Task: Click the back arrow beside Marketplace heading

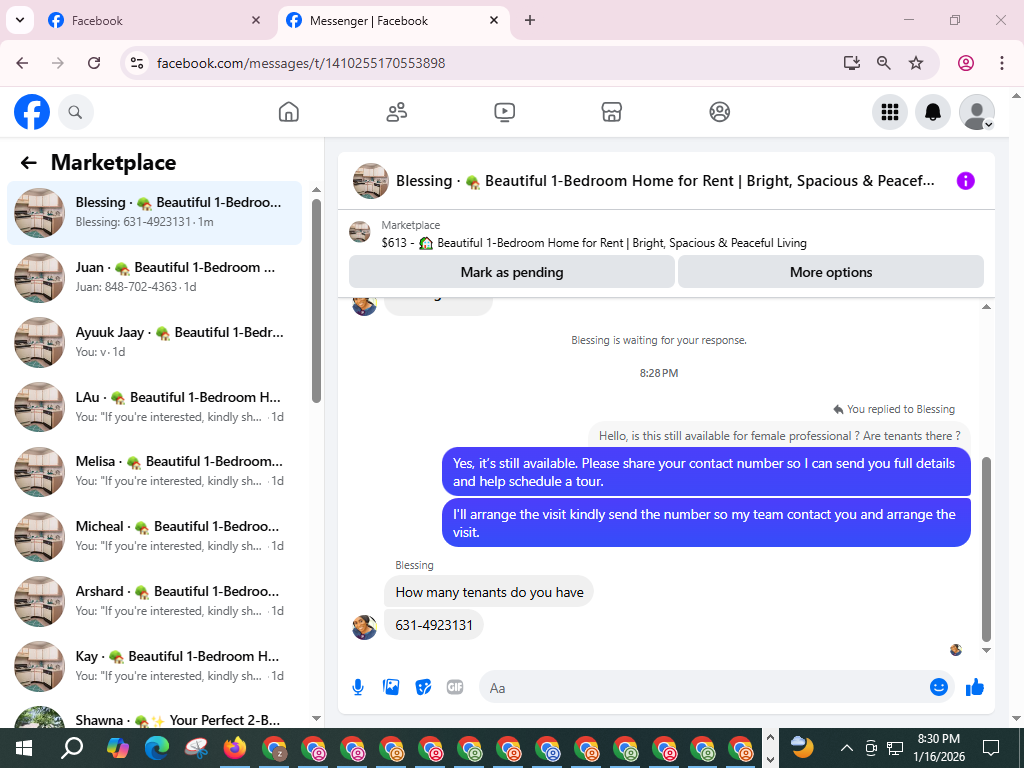Action: click(28, 163)
